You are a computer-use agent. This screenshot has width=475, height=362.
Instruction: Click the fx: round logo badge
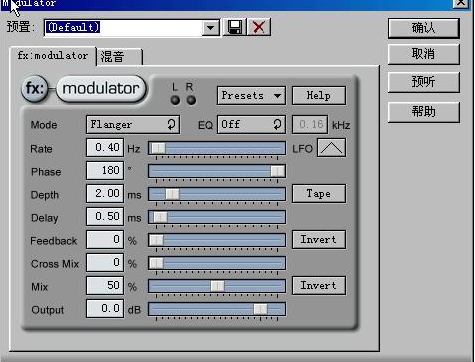pyautogui.click(x=35, y=88)
